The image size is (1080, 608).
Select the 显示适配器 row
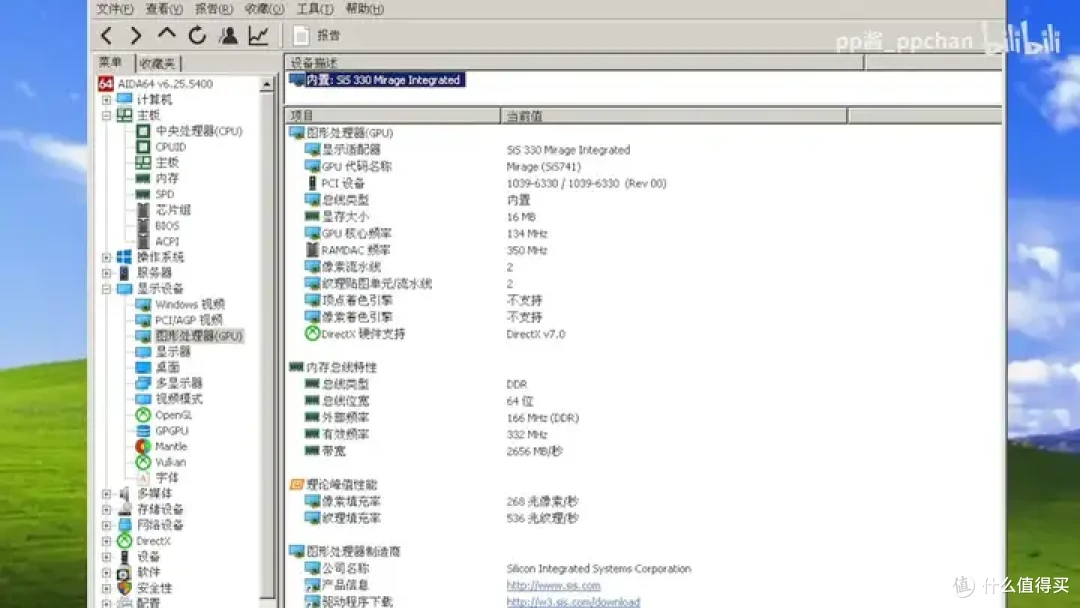coord(468,149)
